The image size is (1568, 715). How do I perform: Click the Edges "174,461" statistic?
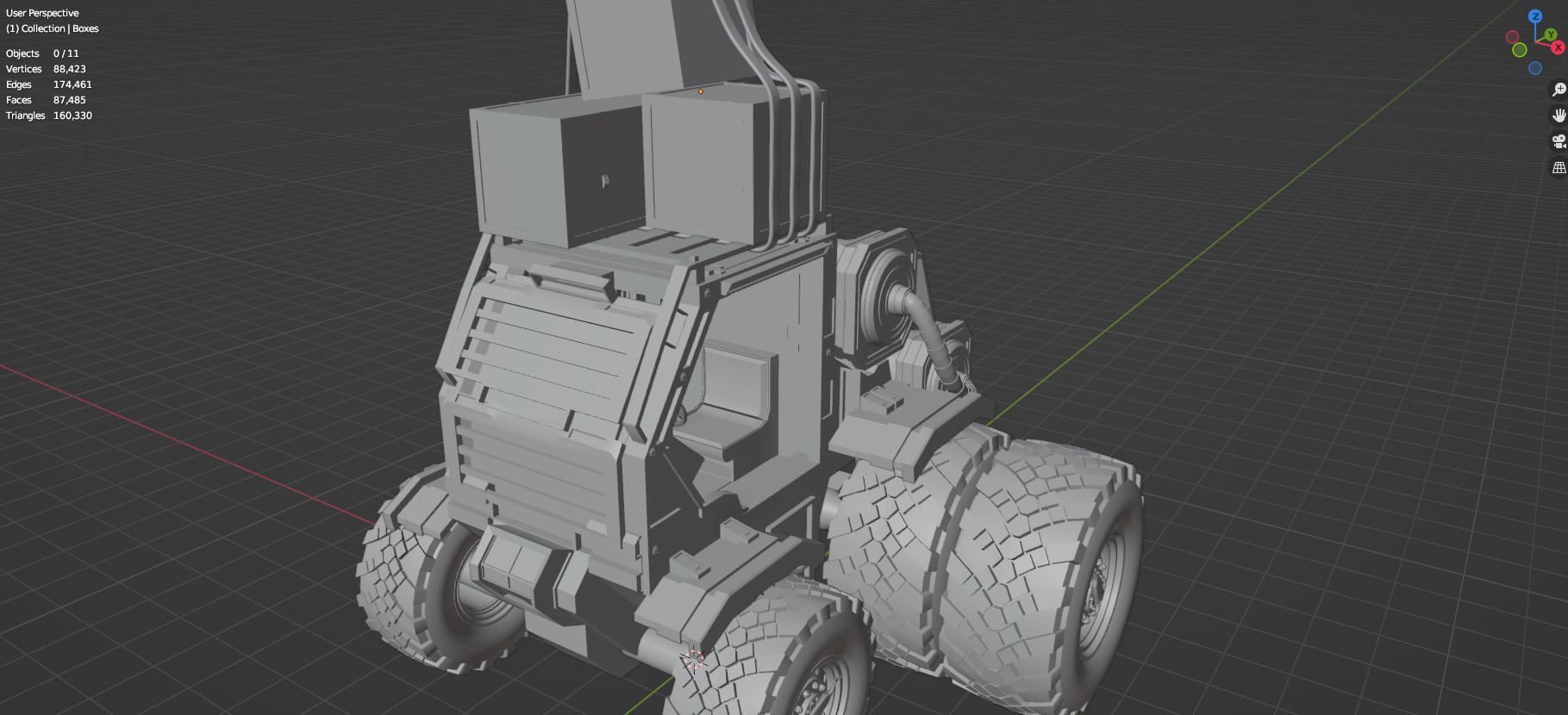click(72, 84)
